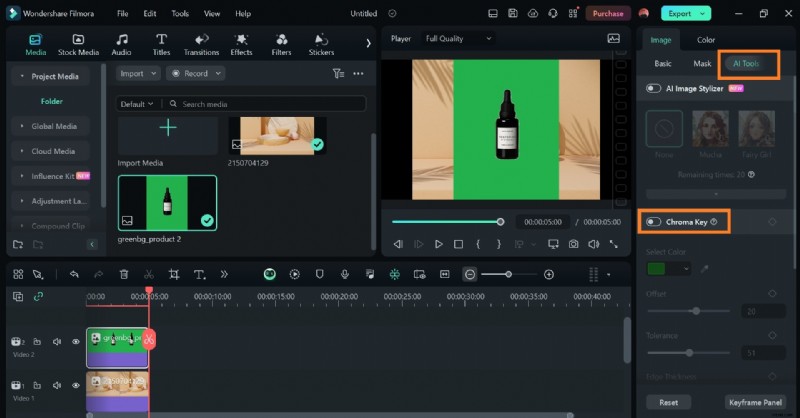This screenshot has height=418, width=800.
Task: Open the user account avatar
Action: tap(644, 14)
